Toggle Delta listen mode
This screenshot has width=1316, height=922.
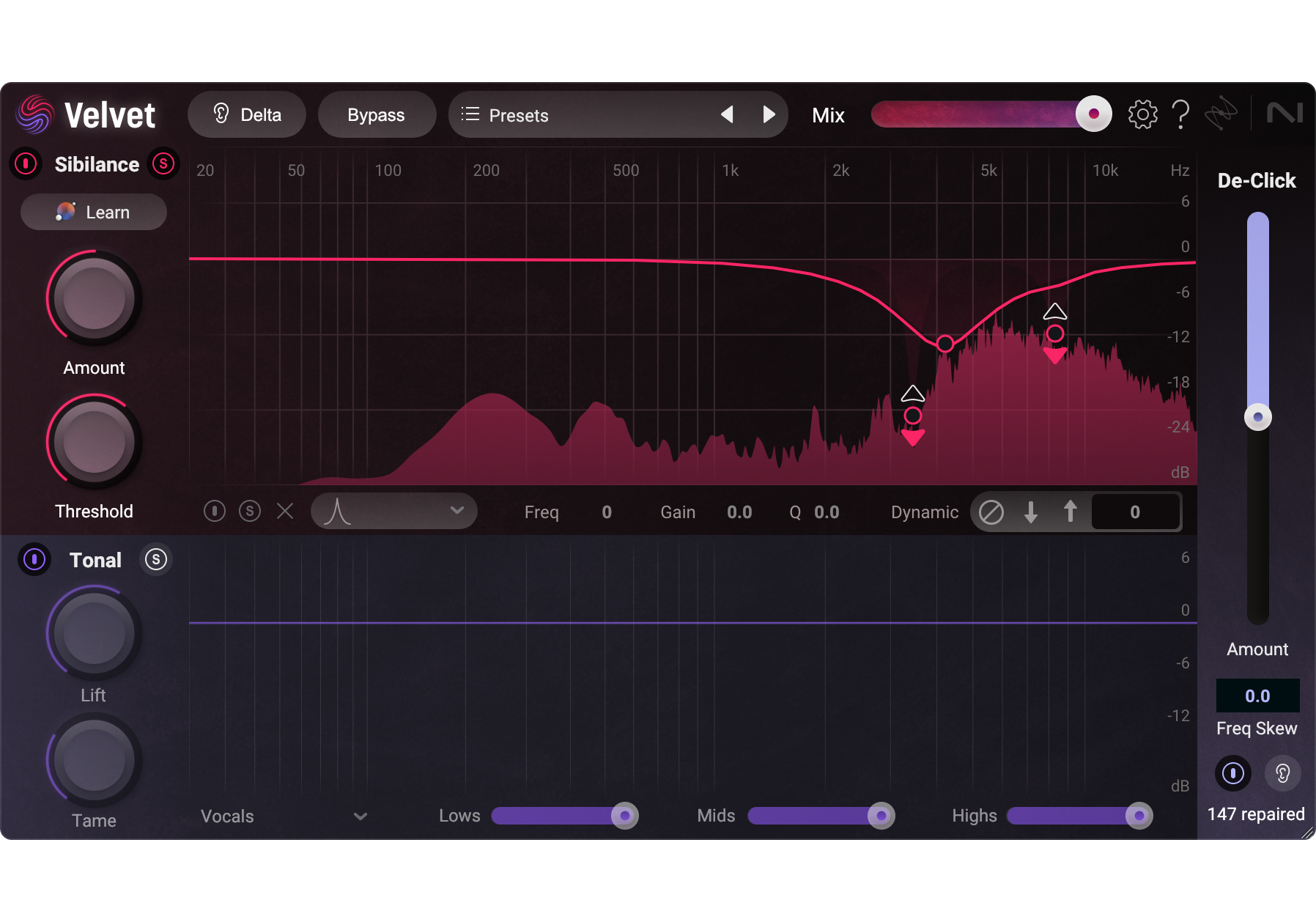coord(247,114)
